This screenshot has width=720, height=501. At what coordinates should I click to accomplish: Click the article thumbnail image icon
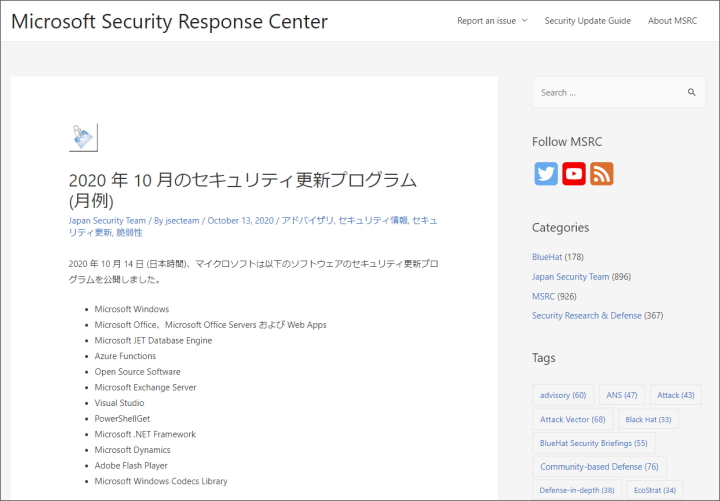83,137
